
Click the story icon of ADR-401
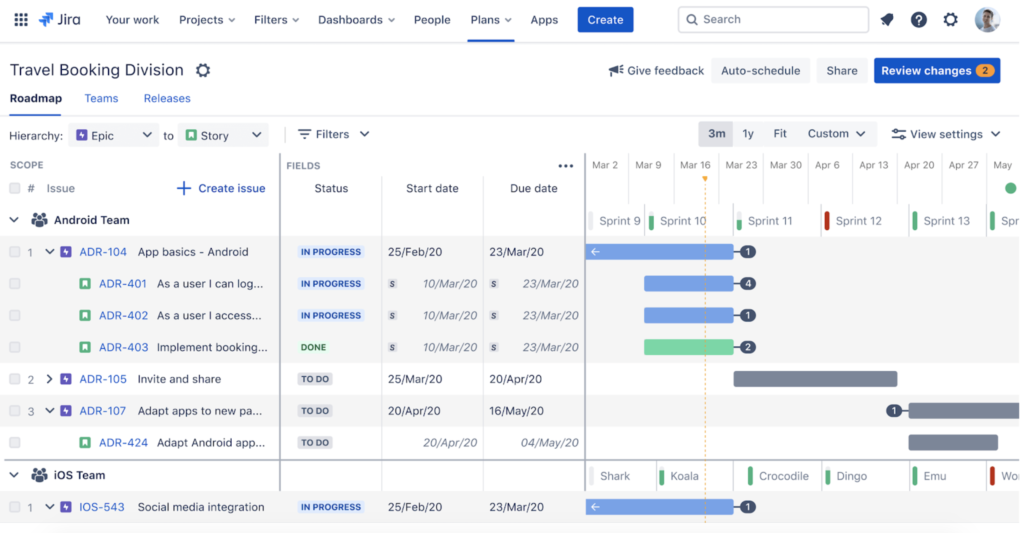[x=85, y=283]
